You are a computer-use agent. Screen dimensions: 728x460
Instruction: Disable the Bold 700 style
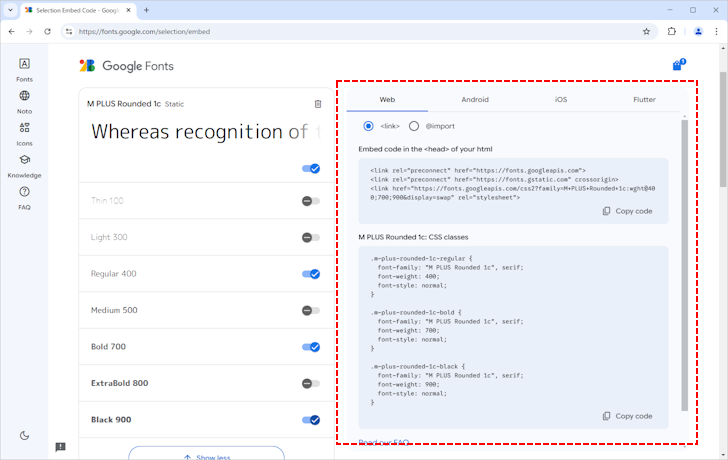[311, 347]
